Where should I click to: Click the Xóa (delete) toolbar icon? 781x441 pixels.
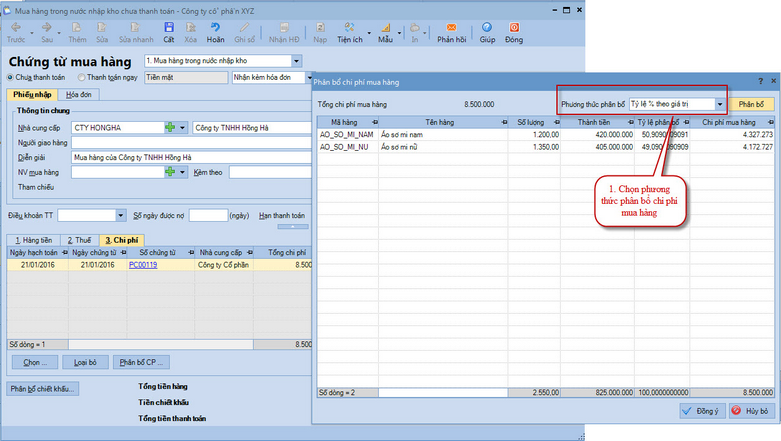(190, 32)
